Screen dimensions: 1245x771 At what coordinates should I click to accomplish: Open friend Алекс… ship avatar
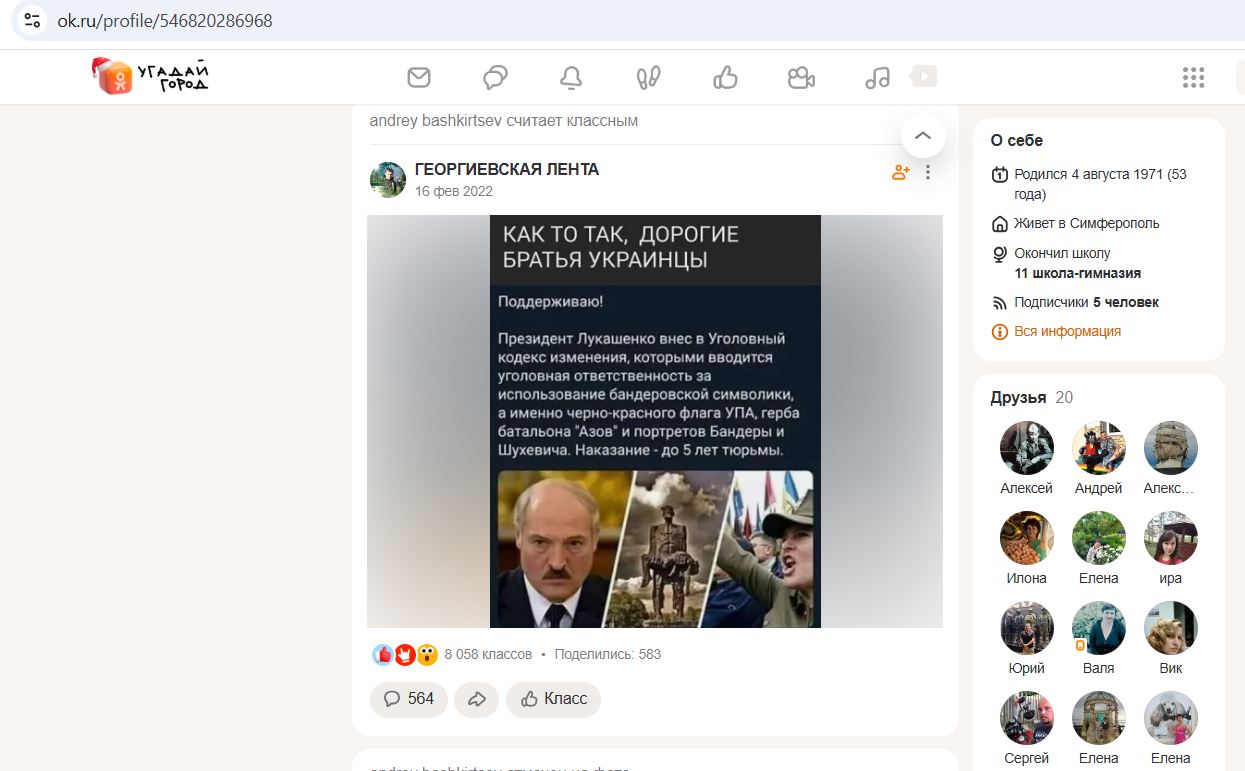click(1171, 448)
